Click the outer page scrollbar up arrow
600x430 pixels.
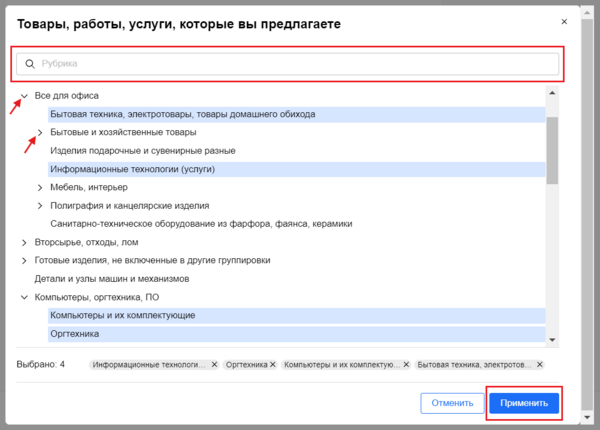tap(587, 13)
